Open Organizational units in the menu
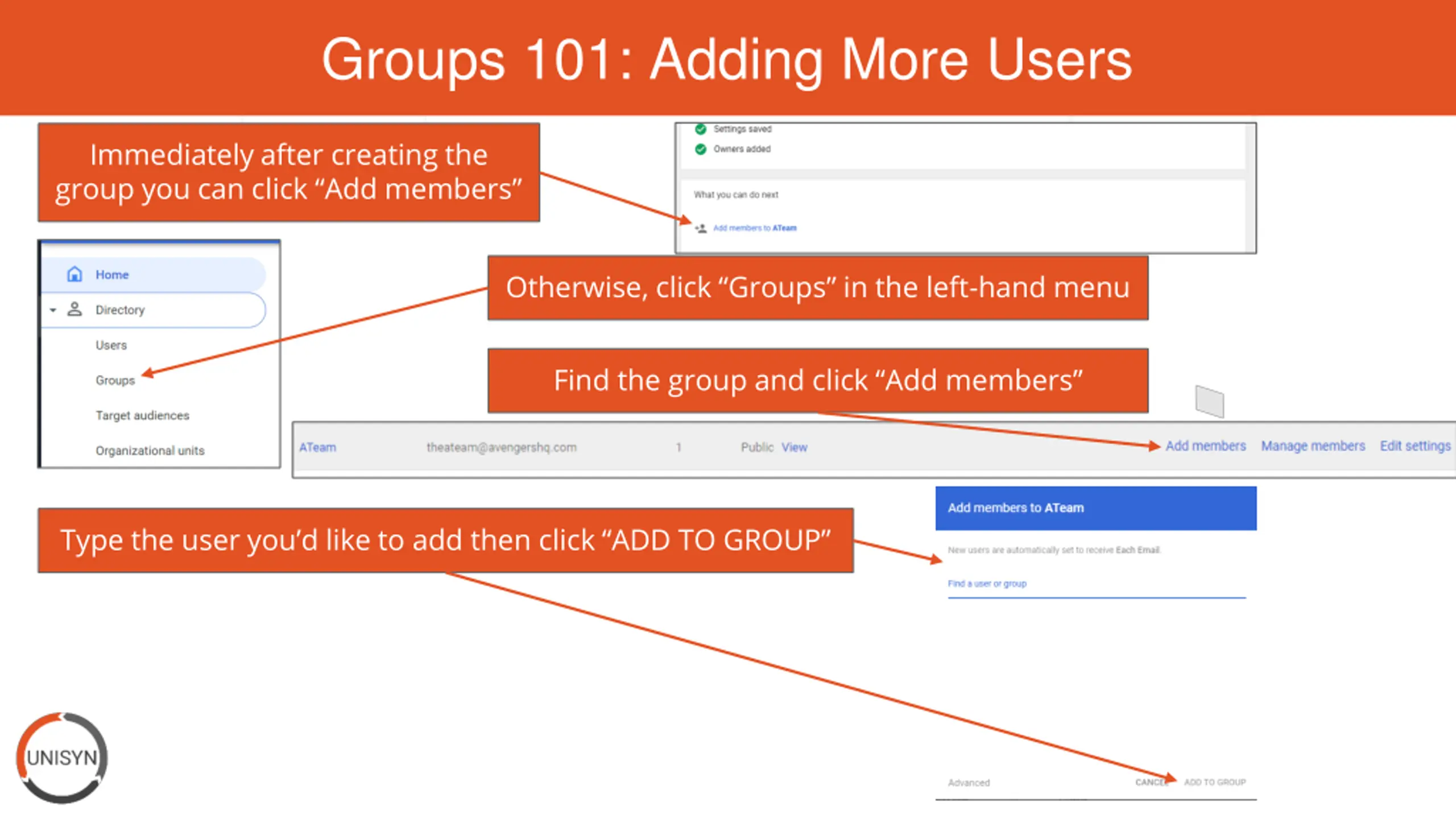This screenshot has width=1456, height=819. tap(150, 451)
